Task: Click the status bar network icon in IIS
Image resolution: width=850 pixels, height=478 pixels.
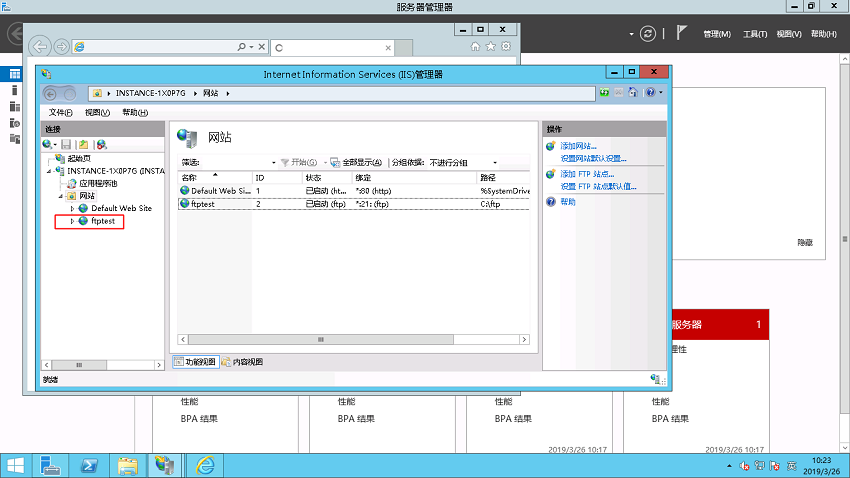Action: click(x=655, y=379)
